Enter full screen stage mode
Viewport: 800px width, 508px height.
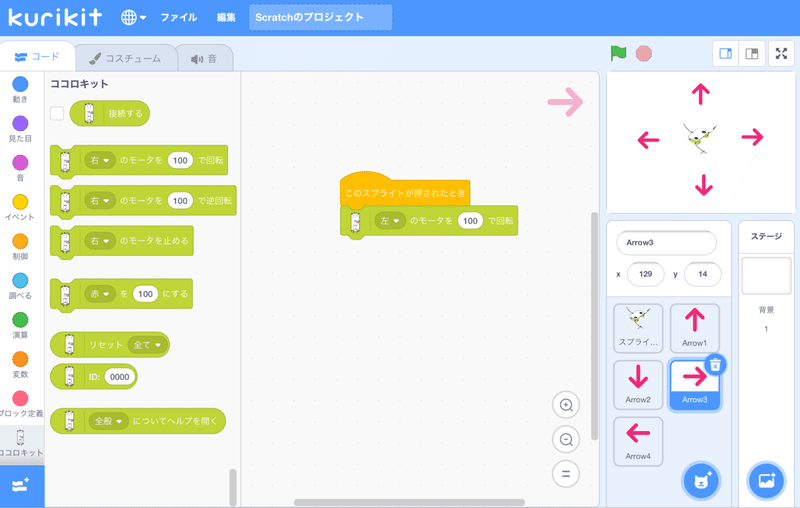coord(781,54)
